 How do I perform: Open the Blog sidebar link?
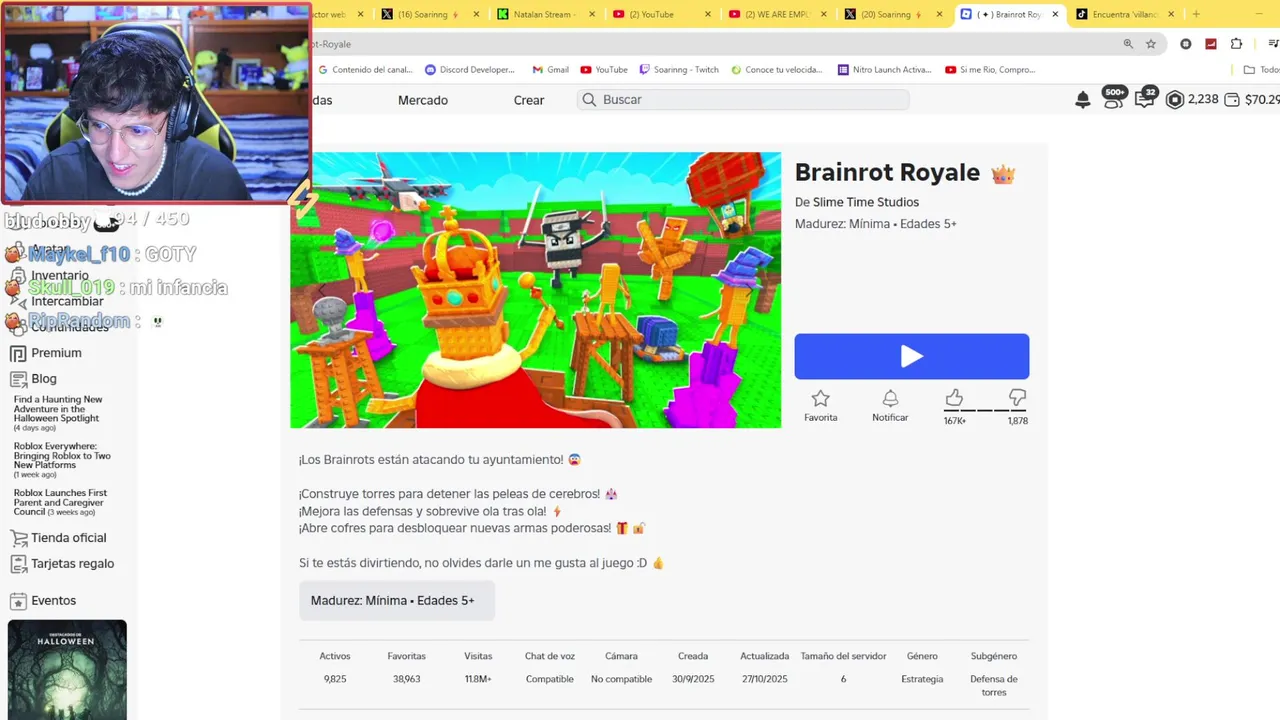[44, 379]
